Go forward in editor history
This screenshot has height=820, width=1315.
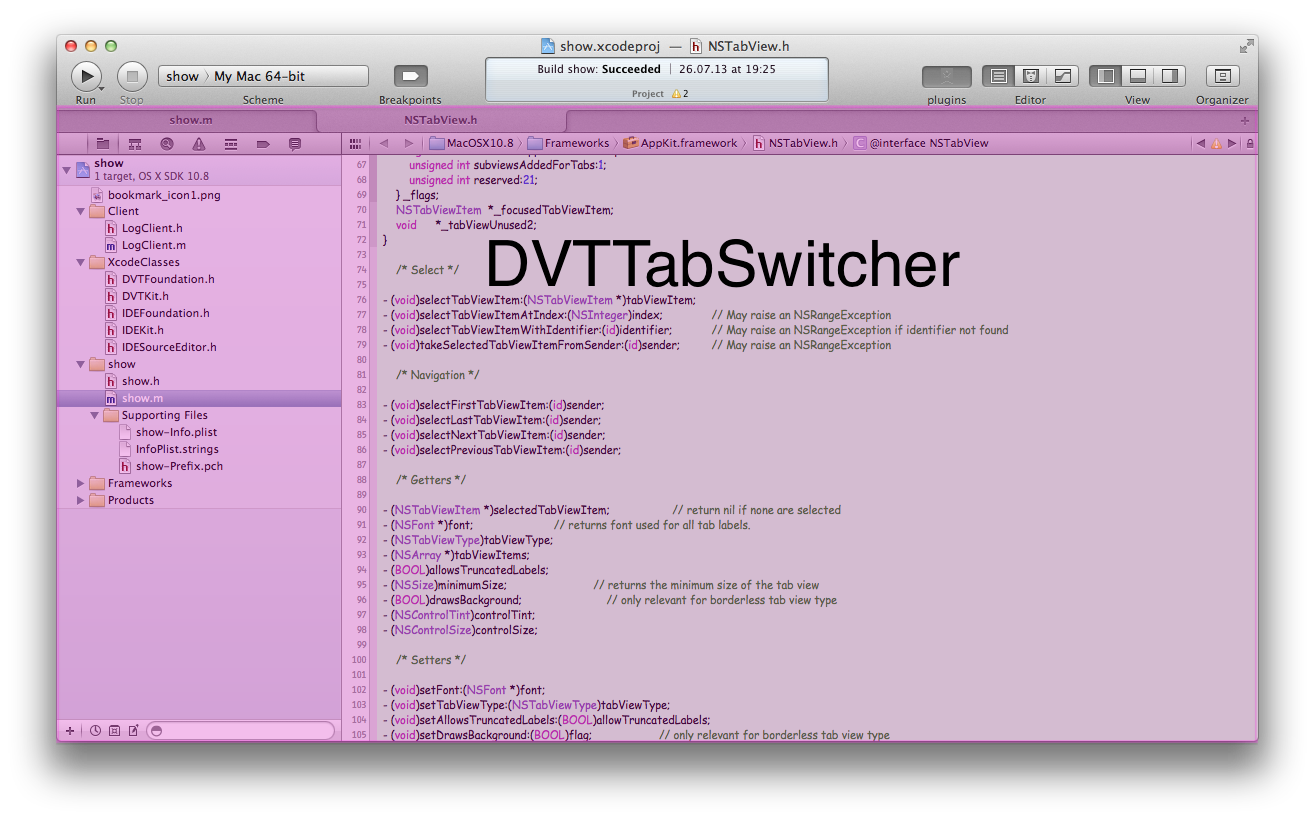[x=408, y=143]
